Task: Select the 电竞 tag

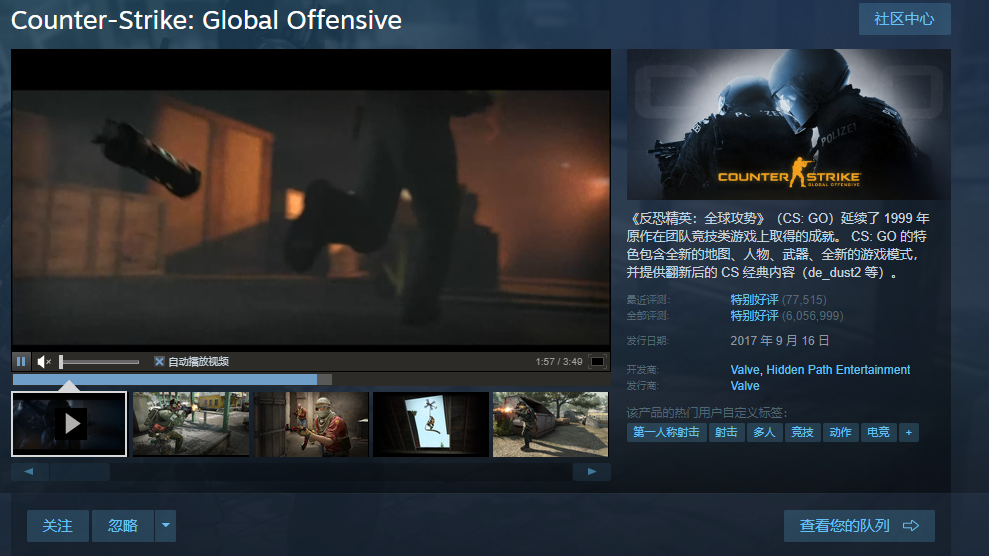Action: [879, 432]
